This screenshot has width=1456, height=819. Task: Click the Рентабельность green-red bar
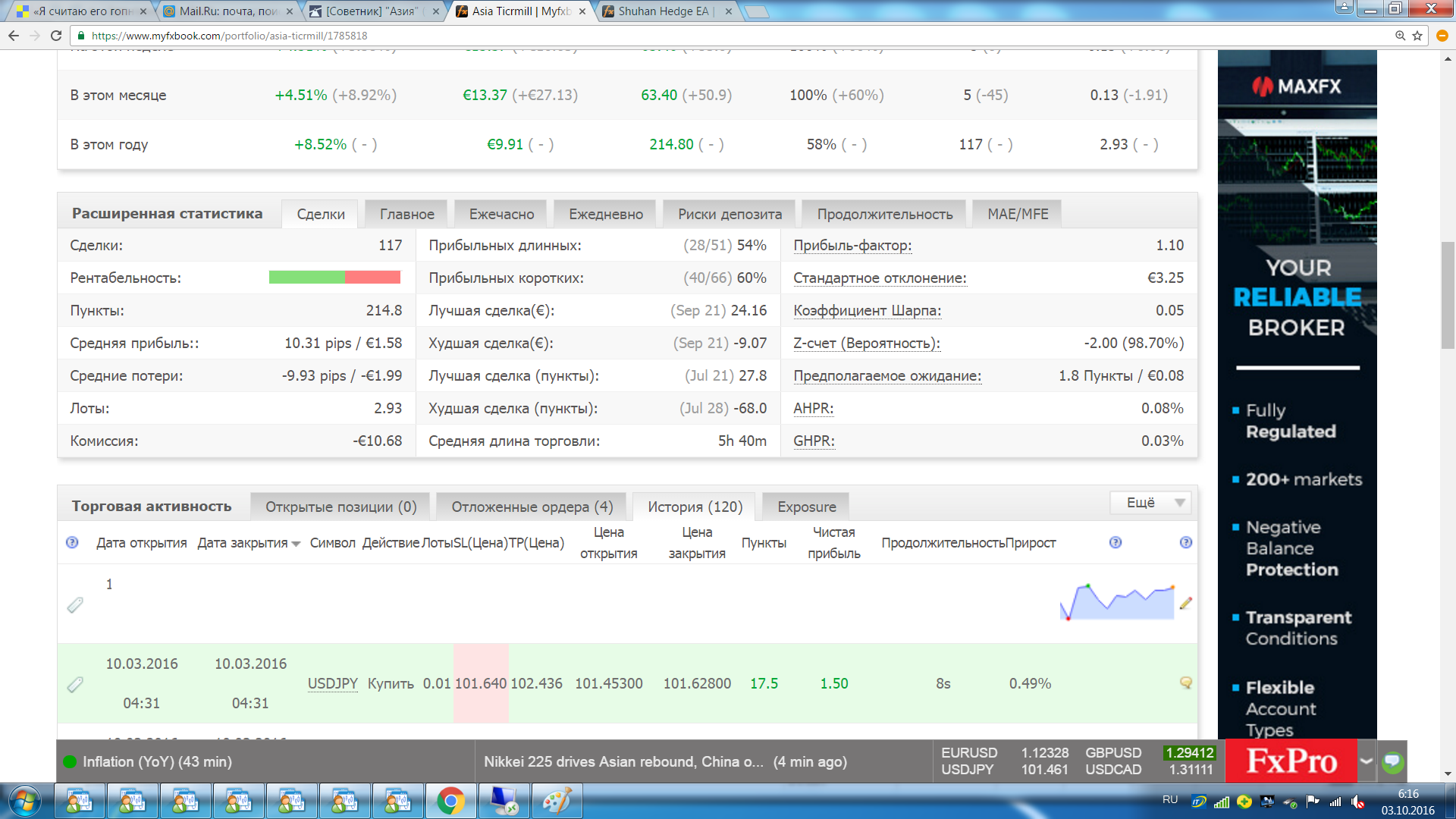pos(334,277)
